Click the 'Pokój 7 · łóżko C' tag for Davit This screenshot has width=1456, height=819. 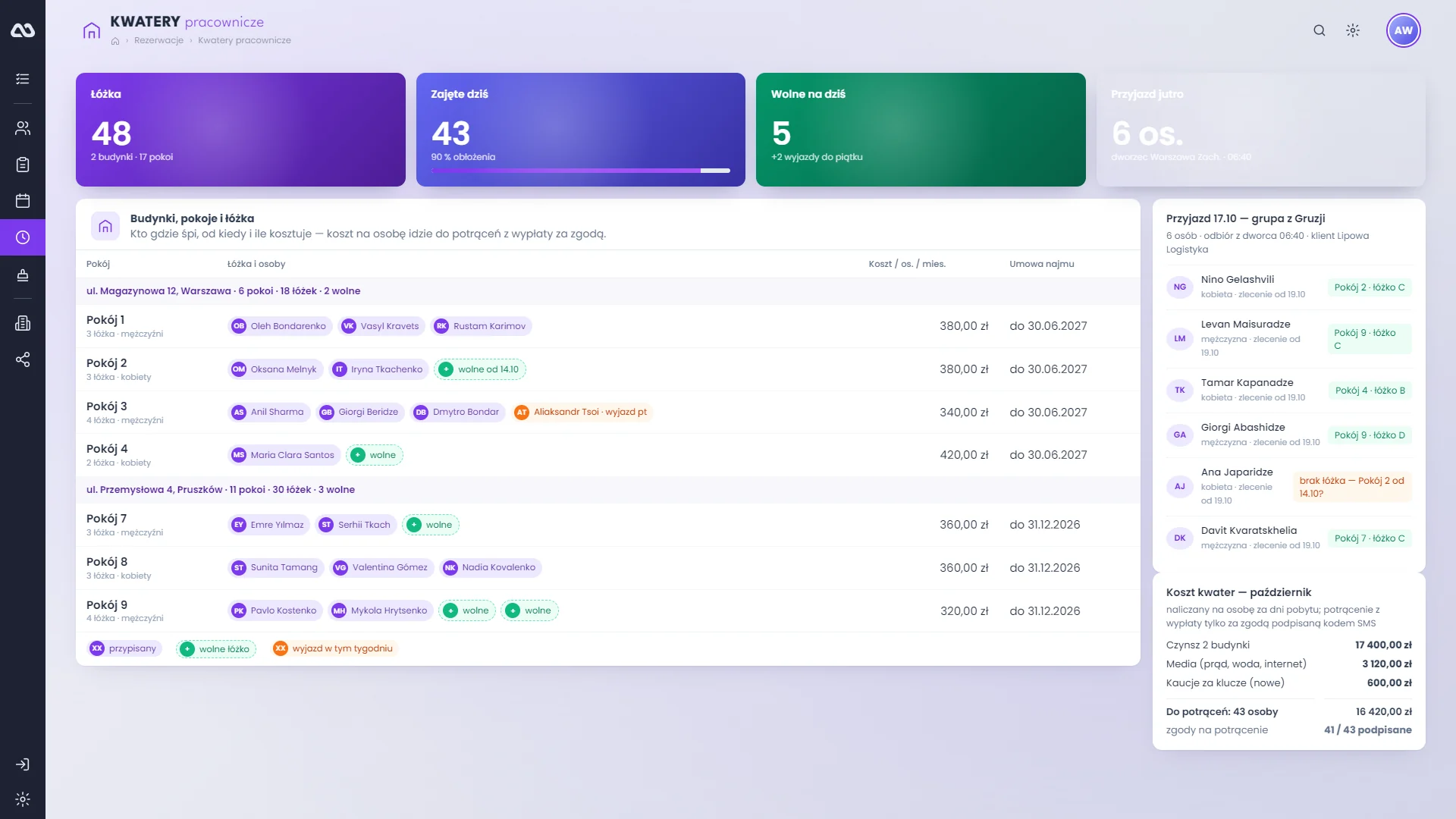coord(1370,538)
